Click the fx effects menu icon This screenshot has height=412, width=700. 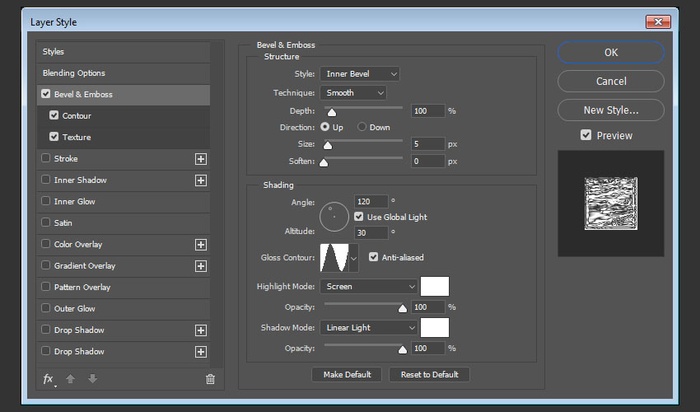[x=48, y=379]
